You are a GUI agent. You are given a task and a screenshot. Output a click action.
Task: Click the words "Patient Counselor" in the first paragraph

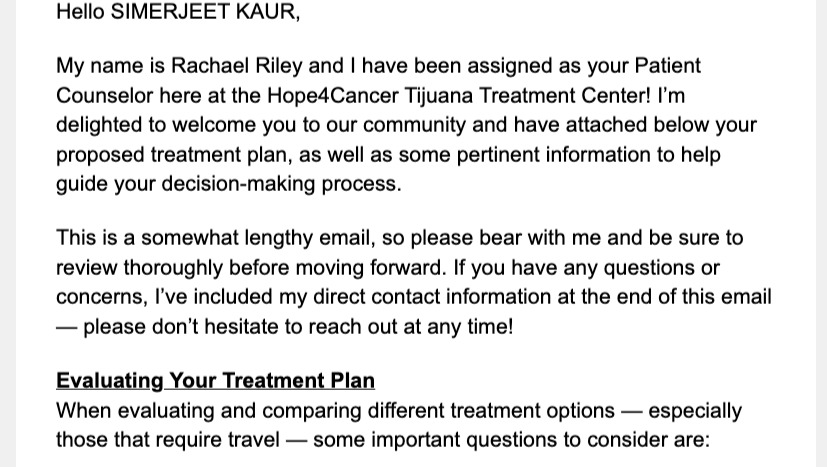(379, 80)
